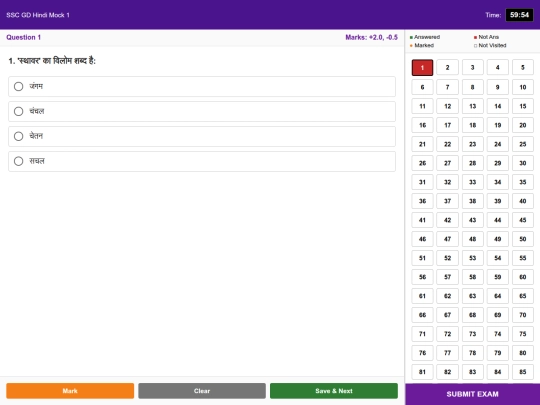Click the orange Mark button
This screenshot has height=405, width=540.
(x=70, y=391)
